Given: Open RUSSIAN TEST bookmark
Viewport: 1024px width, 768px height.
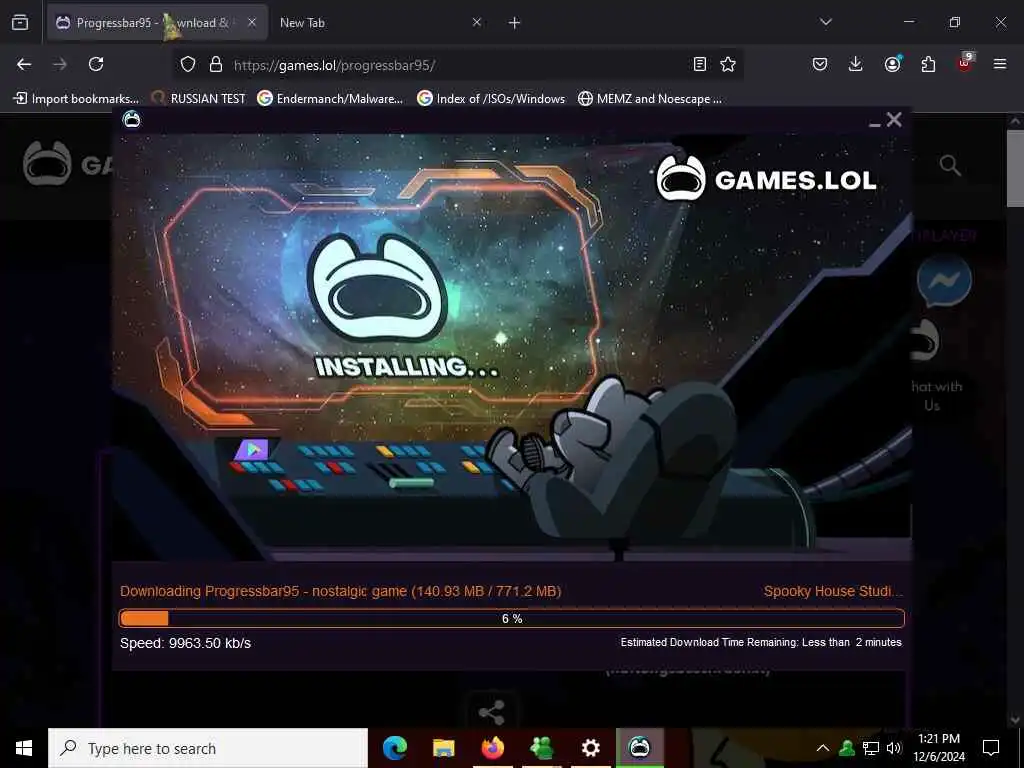Looking at the screenshot, I should tap(199, 99).
